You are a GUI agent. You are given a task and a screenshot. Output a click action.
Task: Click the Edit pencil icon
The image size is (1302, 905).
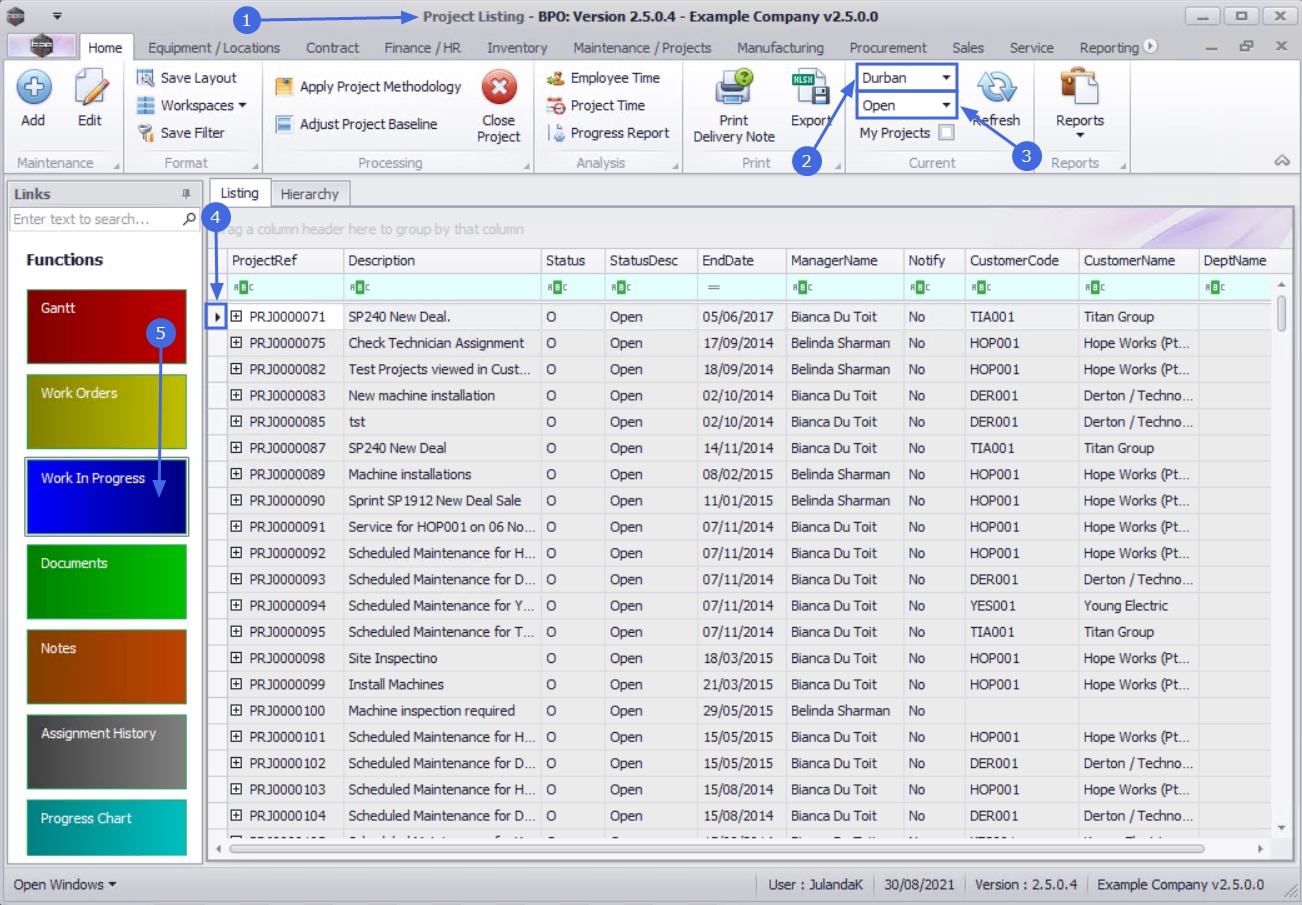pyautogui.click(x=90, y=89)
